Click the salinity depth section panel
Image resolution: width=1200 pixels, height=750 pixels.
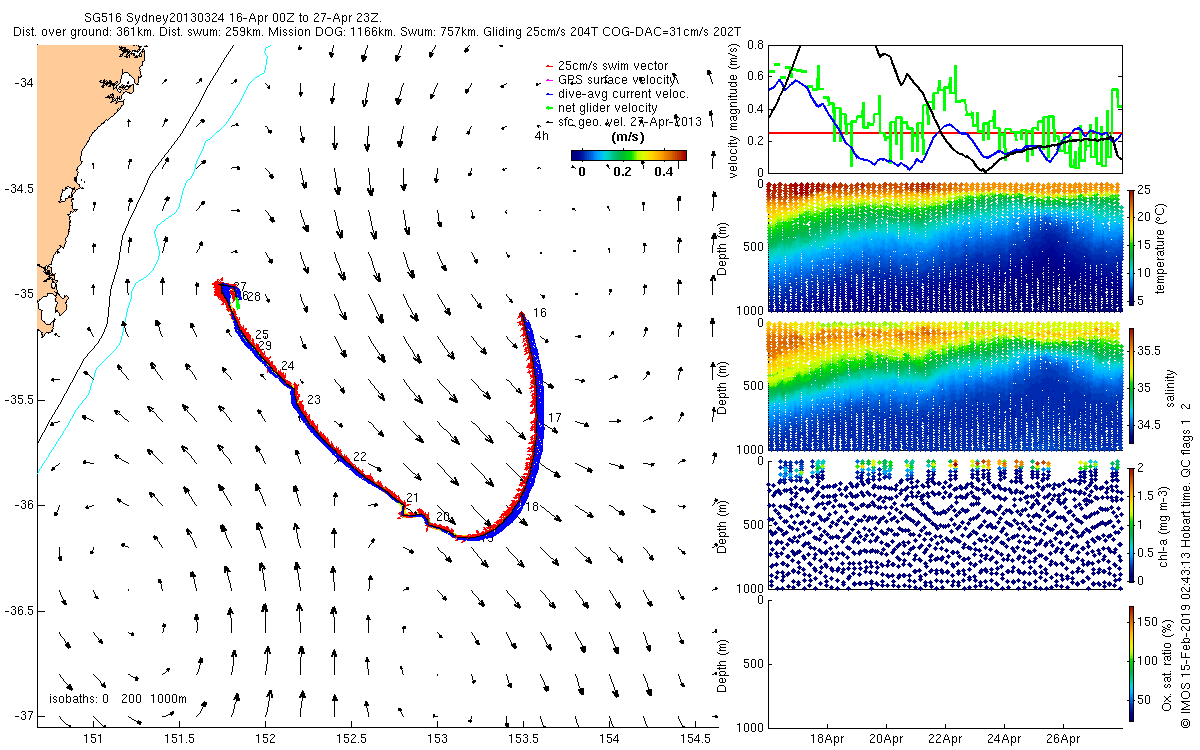[943, 385]
